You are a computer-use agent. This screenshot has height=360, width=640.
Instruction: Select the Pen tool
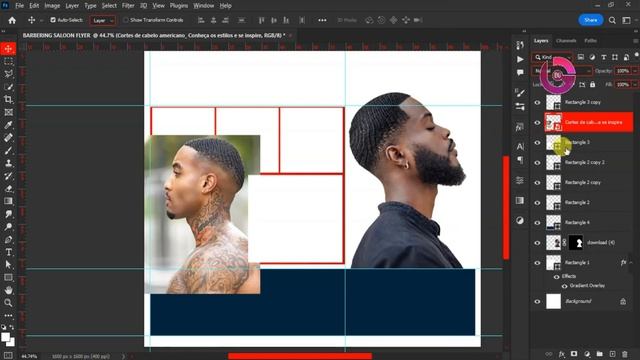coord(8,240)
